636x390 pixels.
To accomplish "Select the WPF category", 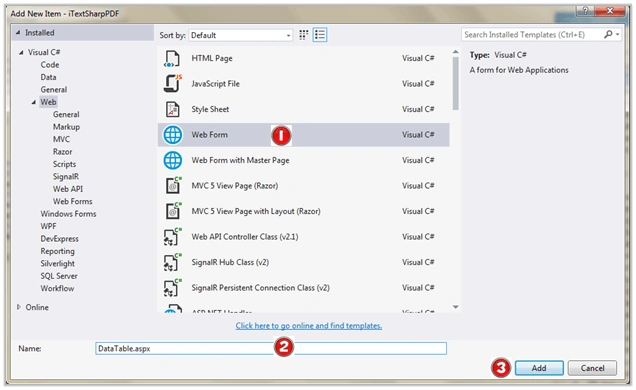I will pyautogui.click(x=48, y=226).
